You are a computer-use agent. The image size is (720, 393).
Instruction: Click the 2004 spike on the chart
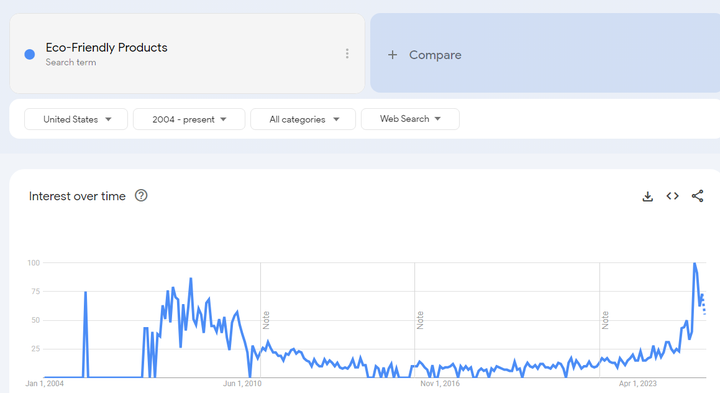point(85,292)
